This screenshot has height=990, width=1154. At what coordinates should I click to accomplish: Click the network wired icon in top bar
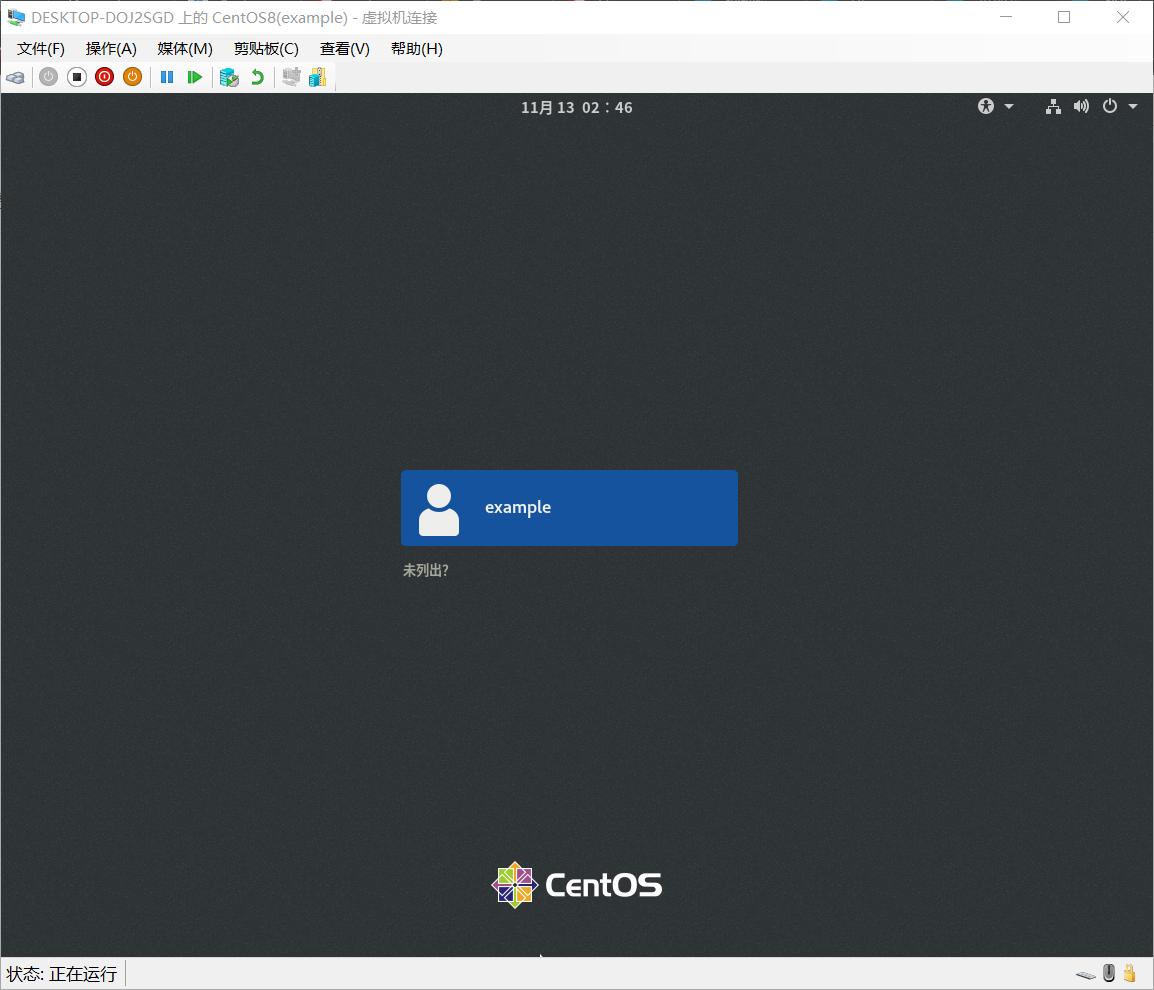[1053, 107]
